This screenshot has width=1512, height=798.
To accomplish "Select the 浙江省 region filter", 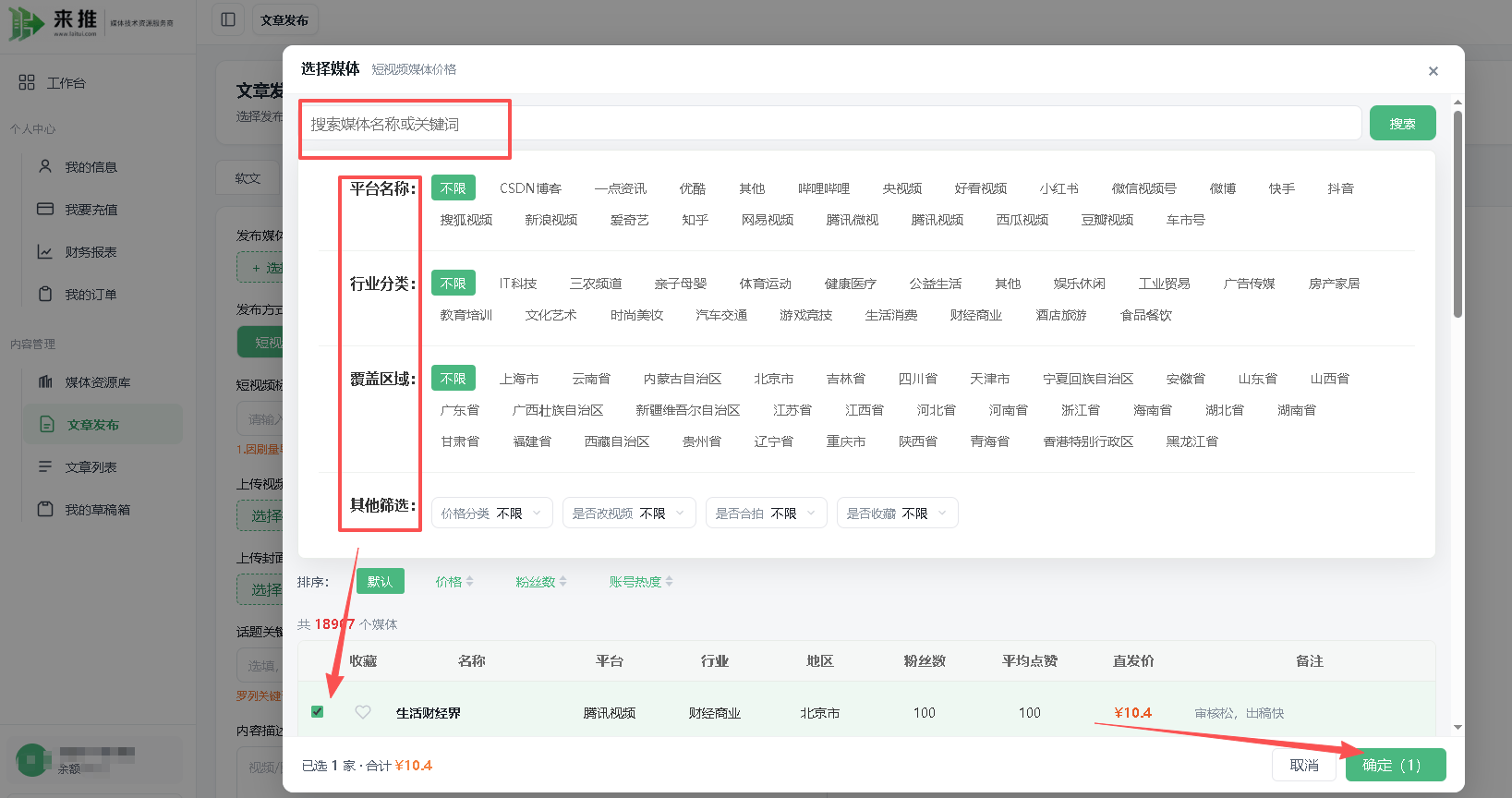I will click(x=1080, y=410).
